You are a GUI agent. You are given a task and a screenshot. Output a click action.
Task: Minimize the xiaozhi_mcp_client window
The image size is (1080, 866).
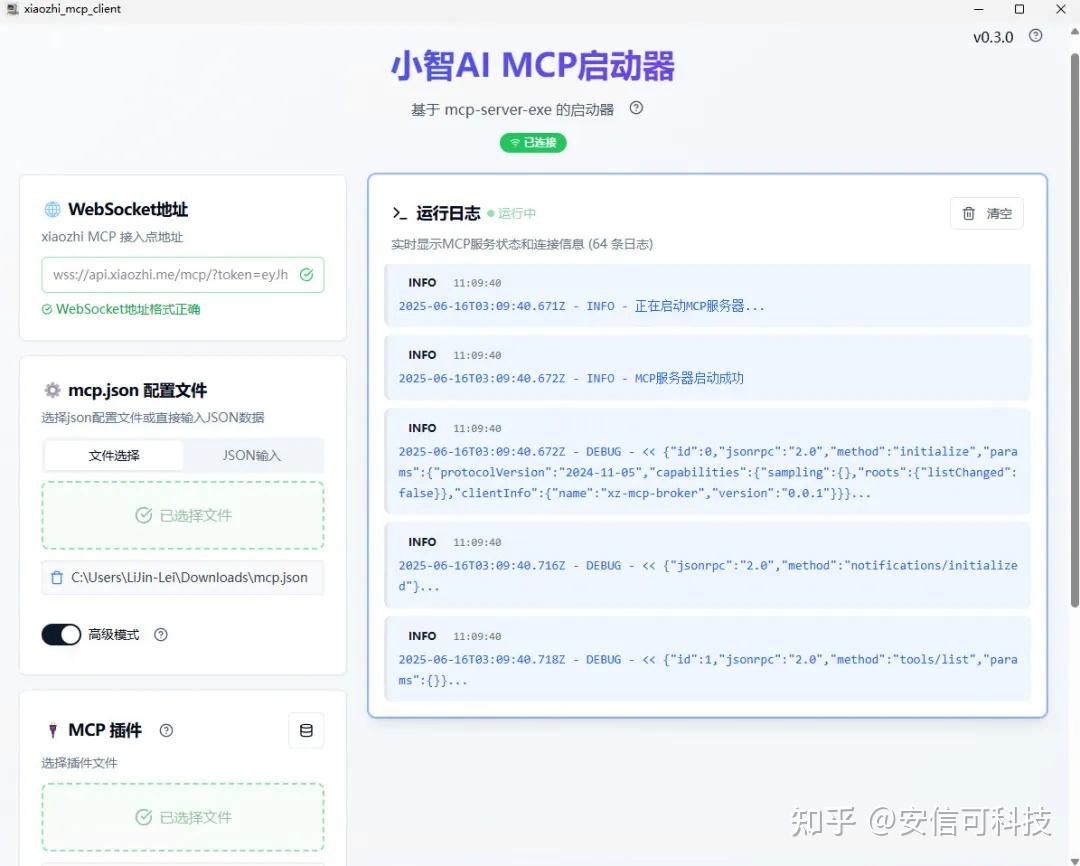pyautogui.click(x=979, y=9)
